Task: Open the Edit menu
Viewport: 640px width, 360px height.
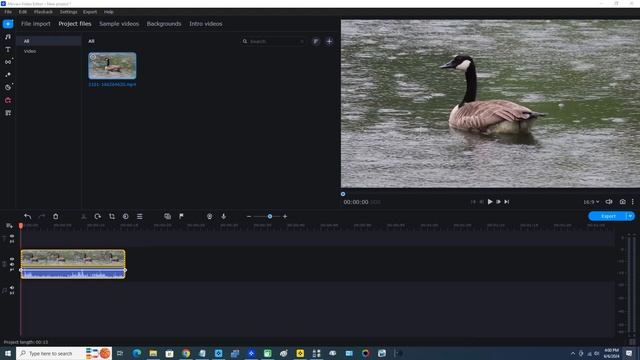Action: tap(22, 12)
